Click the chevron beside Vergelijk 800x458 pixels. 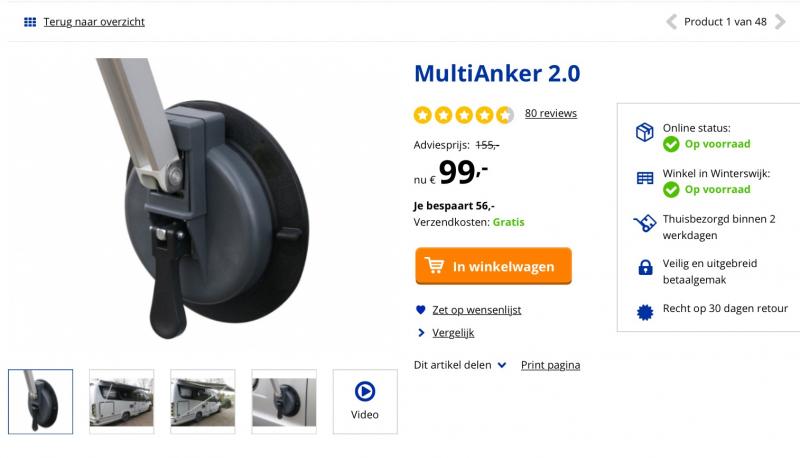click(421, 333)
